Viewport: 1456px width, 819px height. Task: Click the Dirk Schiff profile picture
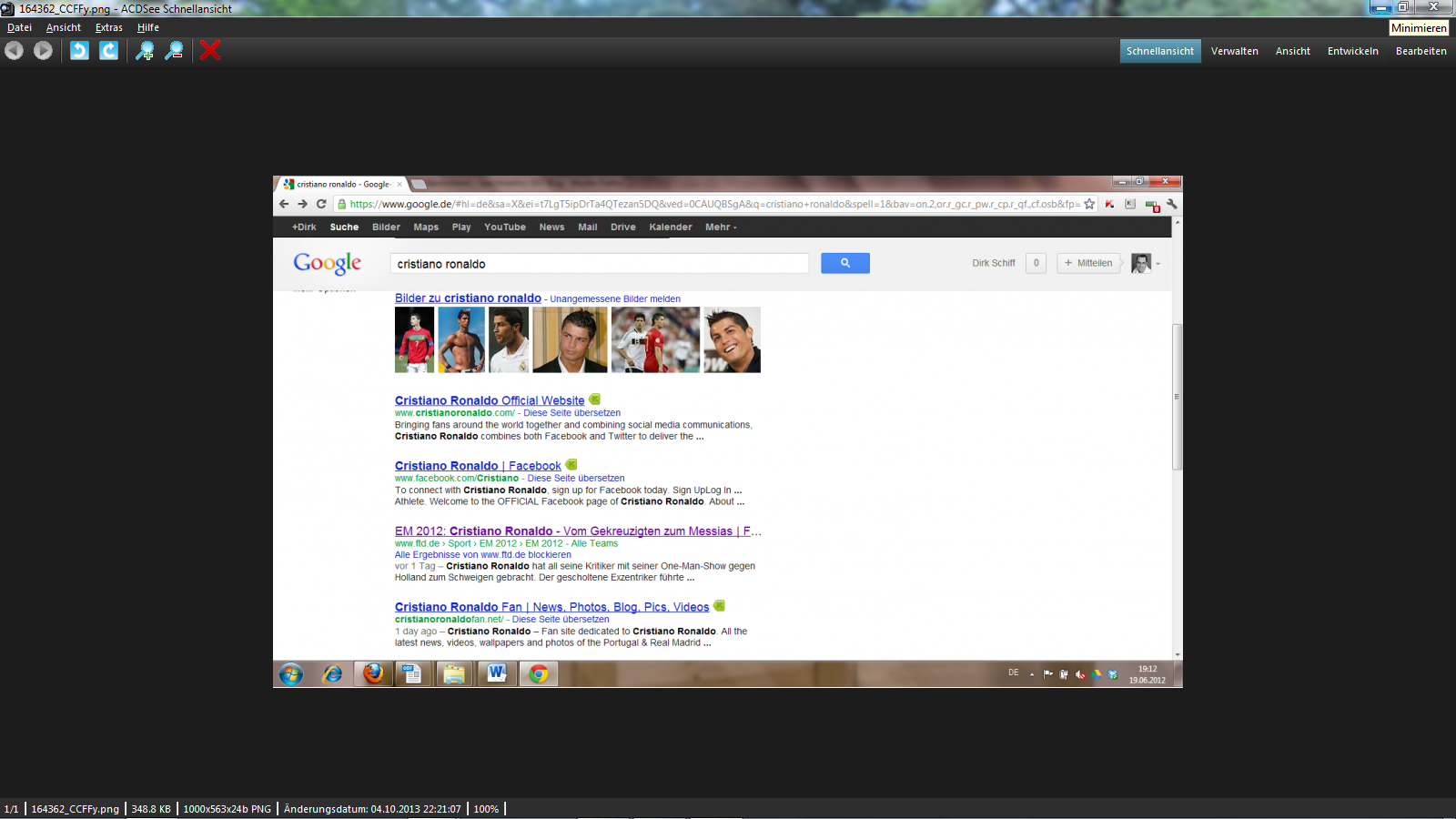[x=1141, y=263]
